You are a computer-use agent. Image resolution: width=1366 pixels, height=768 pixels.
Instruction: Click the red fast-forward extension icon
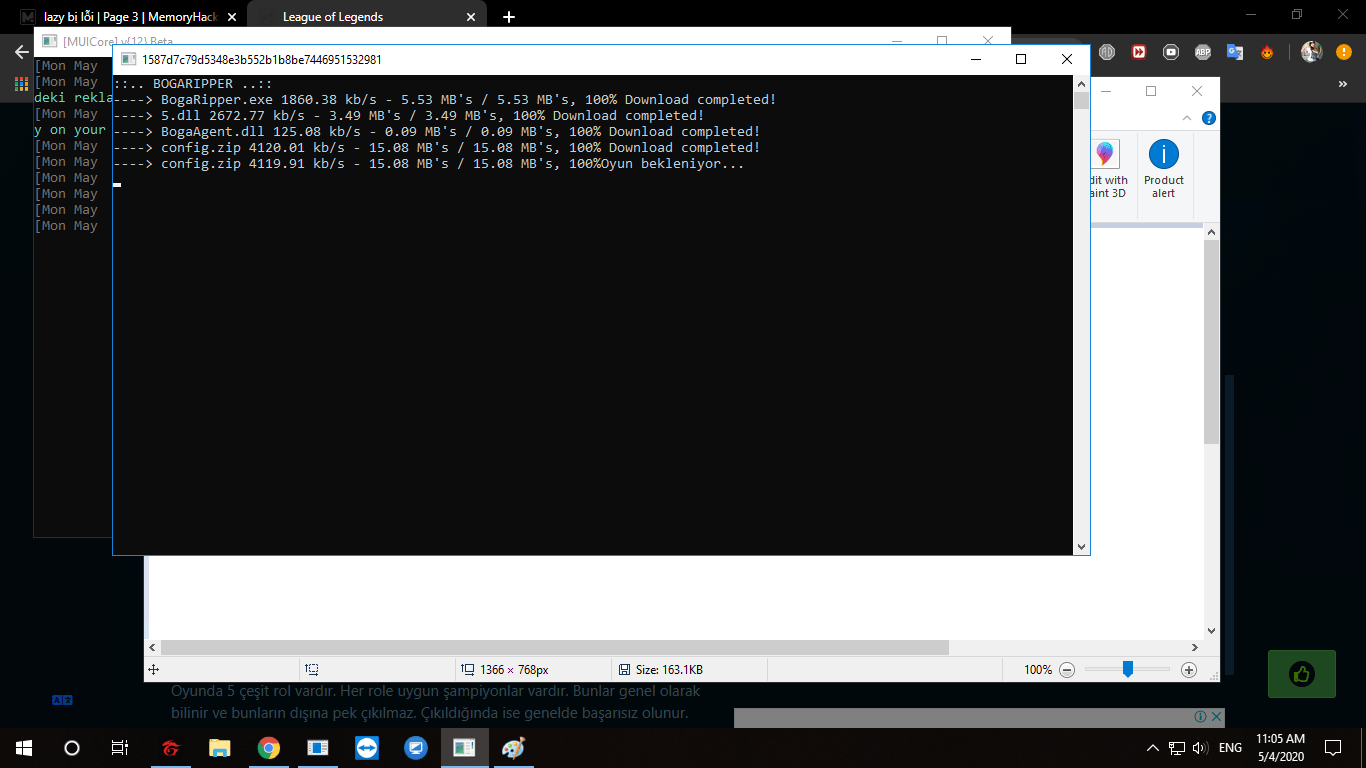[x=1139, y=52]
